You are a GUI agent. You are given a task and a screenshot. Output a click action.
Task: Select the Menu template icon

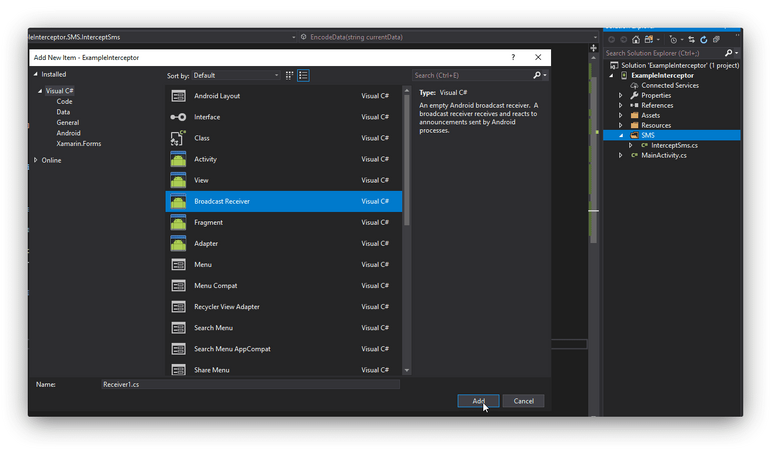coord(178,265)
